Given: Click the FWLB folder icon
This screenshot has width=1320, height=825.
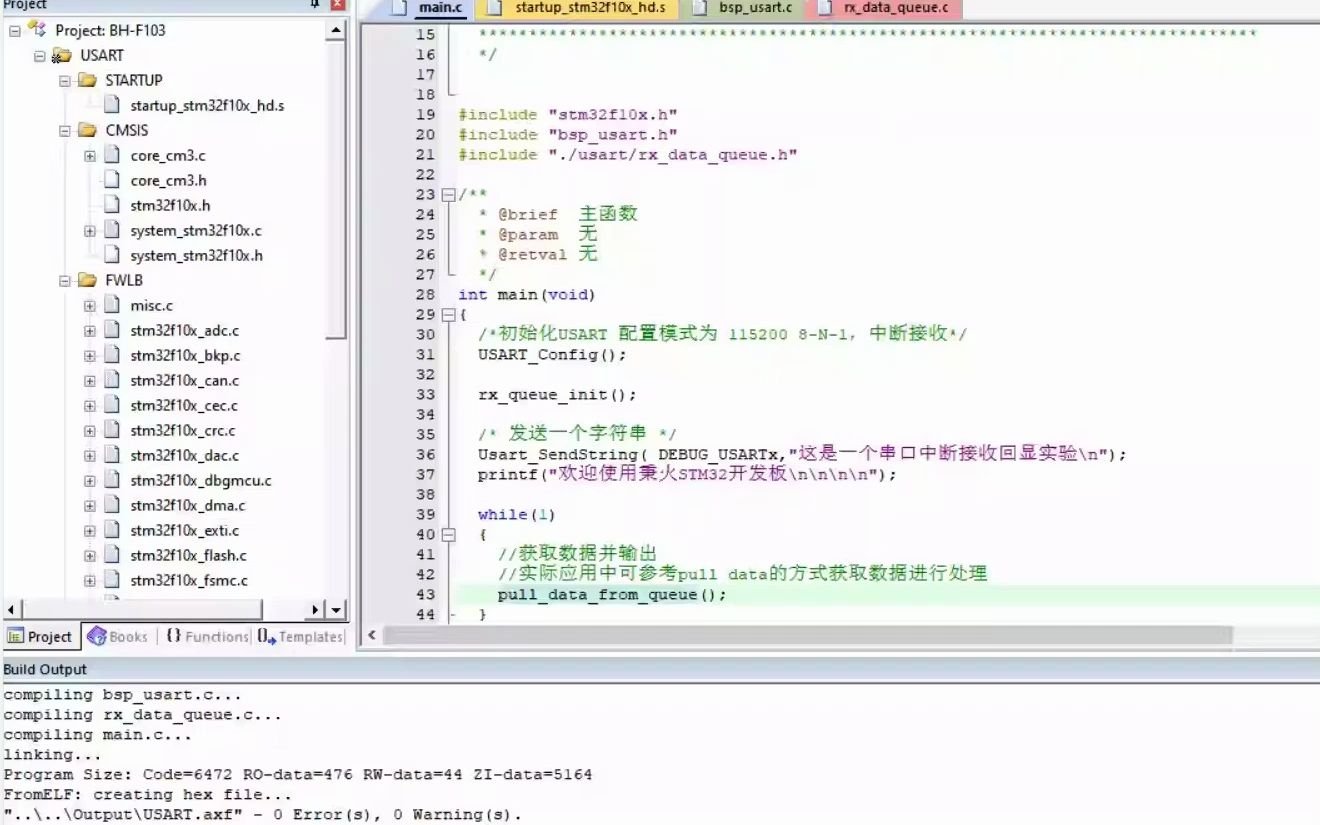Looking at the screenshot, I should tap(88, 280).
